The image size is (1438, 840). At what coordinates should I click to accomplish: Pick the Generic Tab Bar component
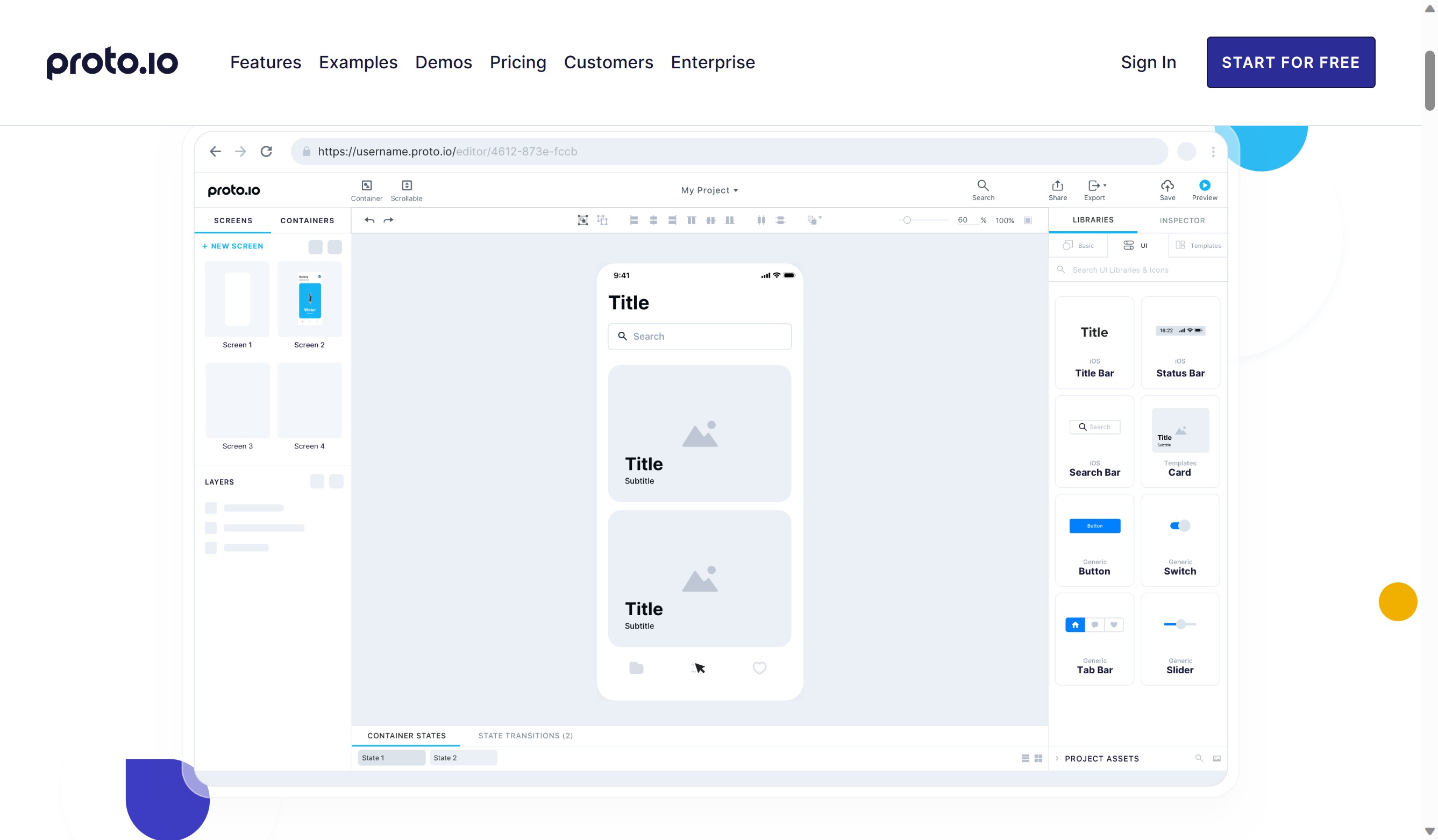coord(1094,638)
